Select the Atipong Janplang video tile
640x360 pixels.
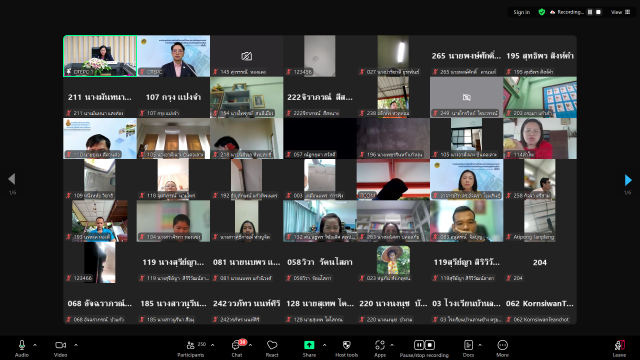(x=540, y=221)
